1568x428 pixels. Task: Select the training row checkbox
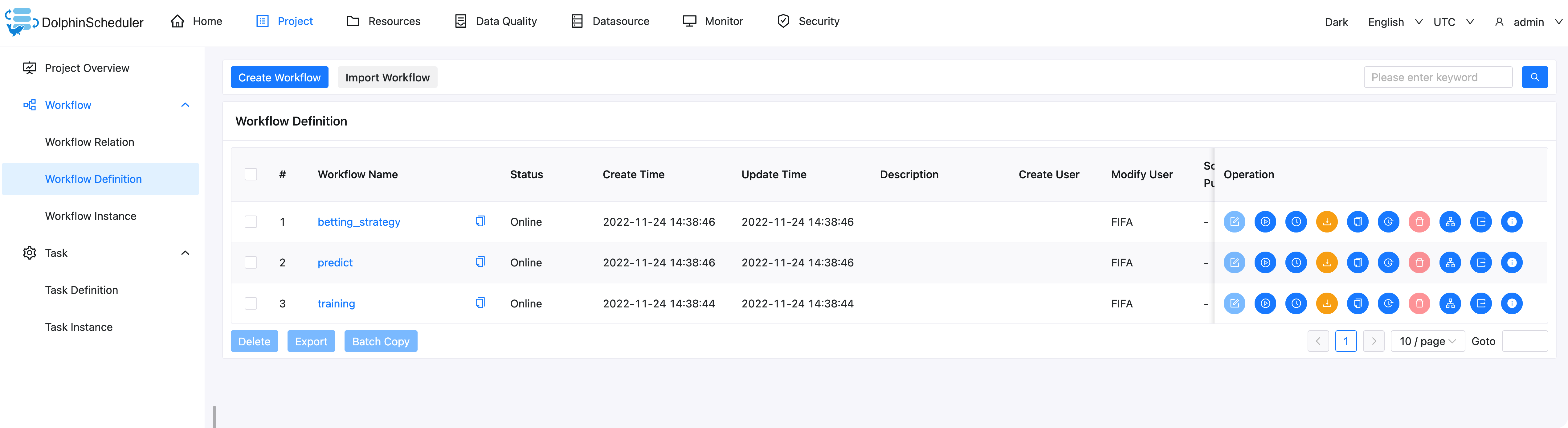251,303
